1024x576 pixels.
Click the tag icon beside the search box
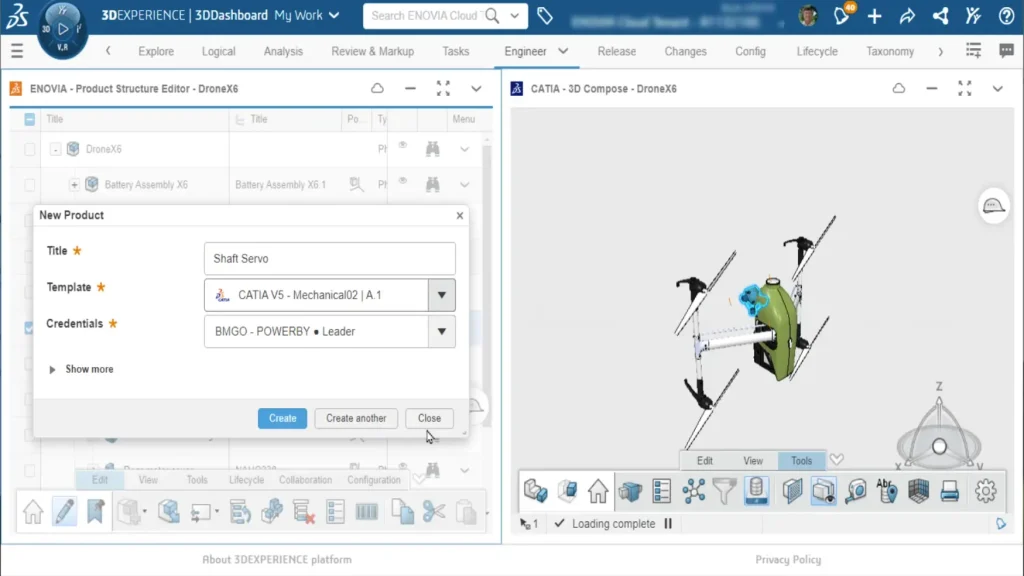pyautogui.click(x=545, y=16)
